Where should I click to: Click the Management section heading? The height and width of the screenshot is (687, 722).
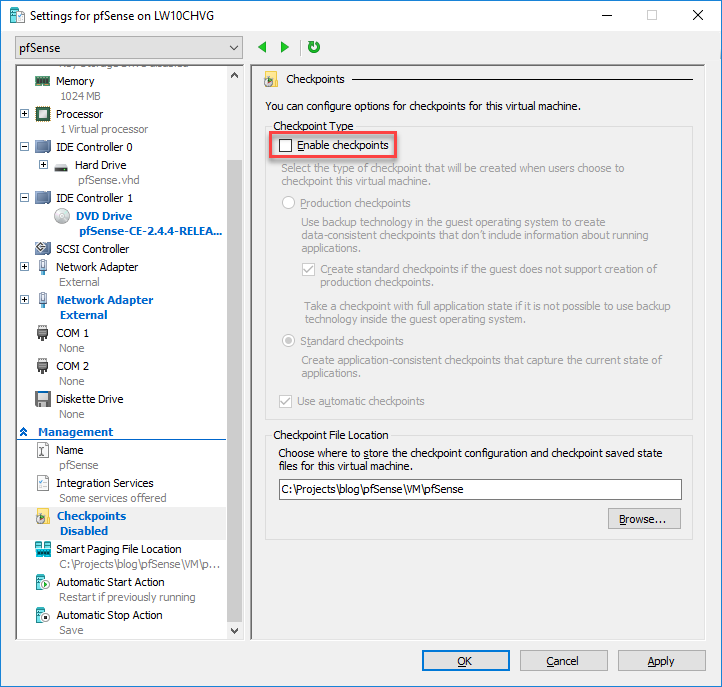[x=76, y=432]
